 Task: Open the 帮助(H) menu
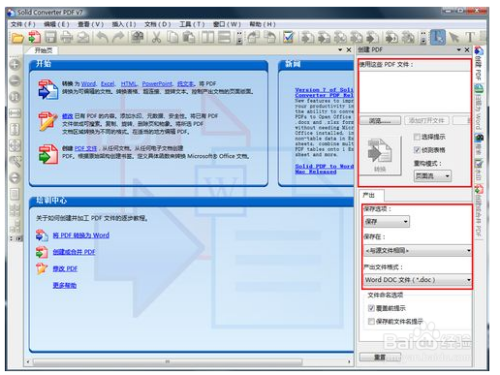point(262,24)
